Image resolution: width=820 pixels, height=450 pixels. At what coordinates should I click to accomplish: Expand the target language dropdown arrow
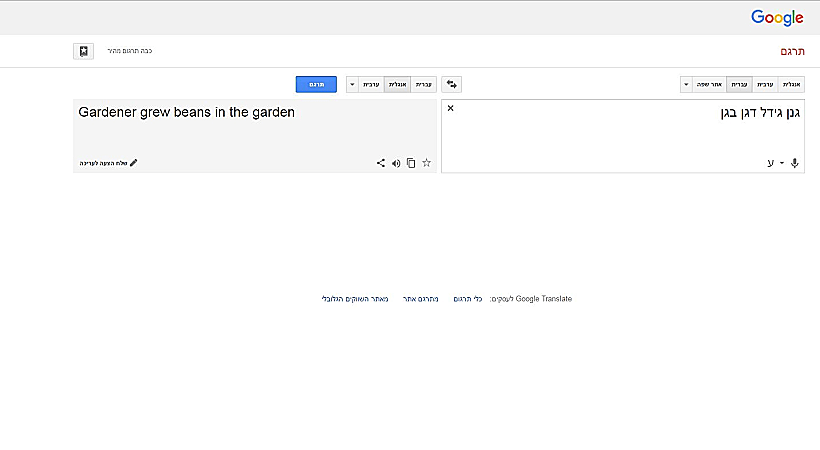point(352,85)
